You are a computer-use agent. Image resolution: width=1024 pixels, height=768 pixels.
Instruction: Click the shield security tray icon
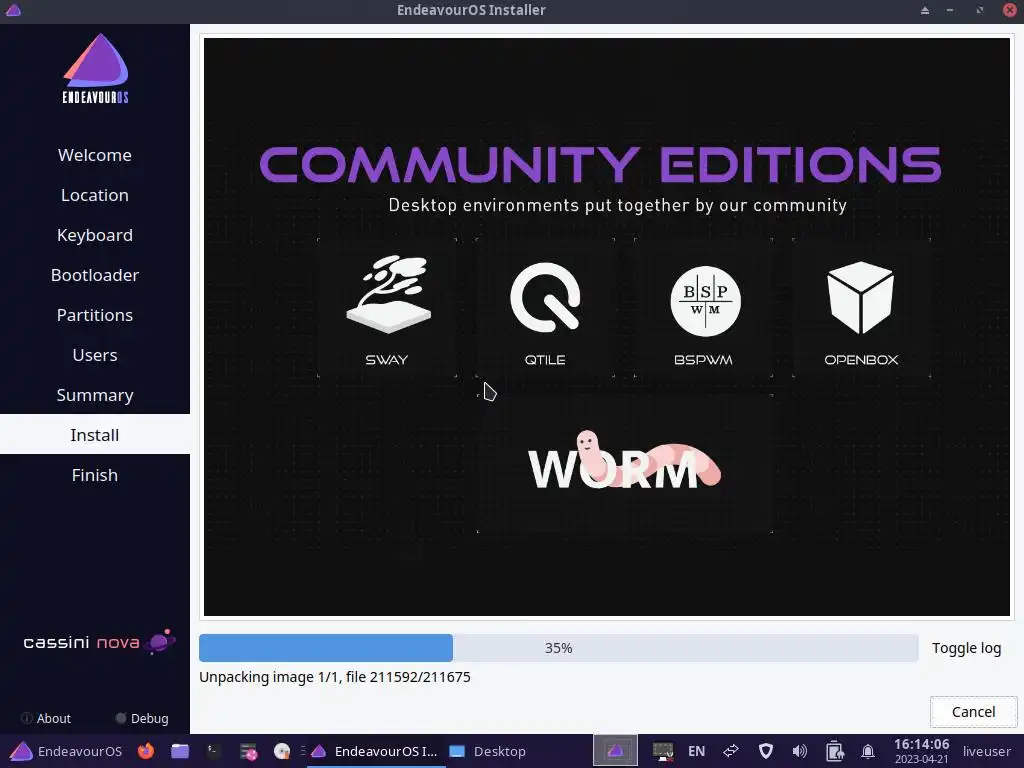coord(765,751)
